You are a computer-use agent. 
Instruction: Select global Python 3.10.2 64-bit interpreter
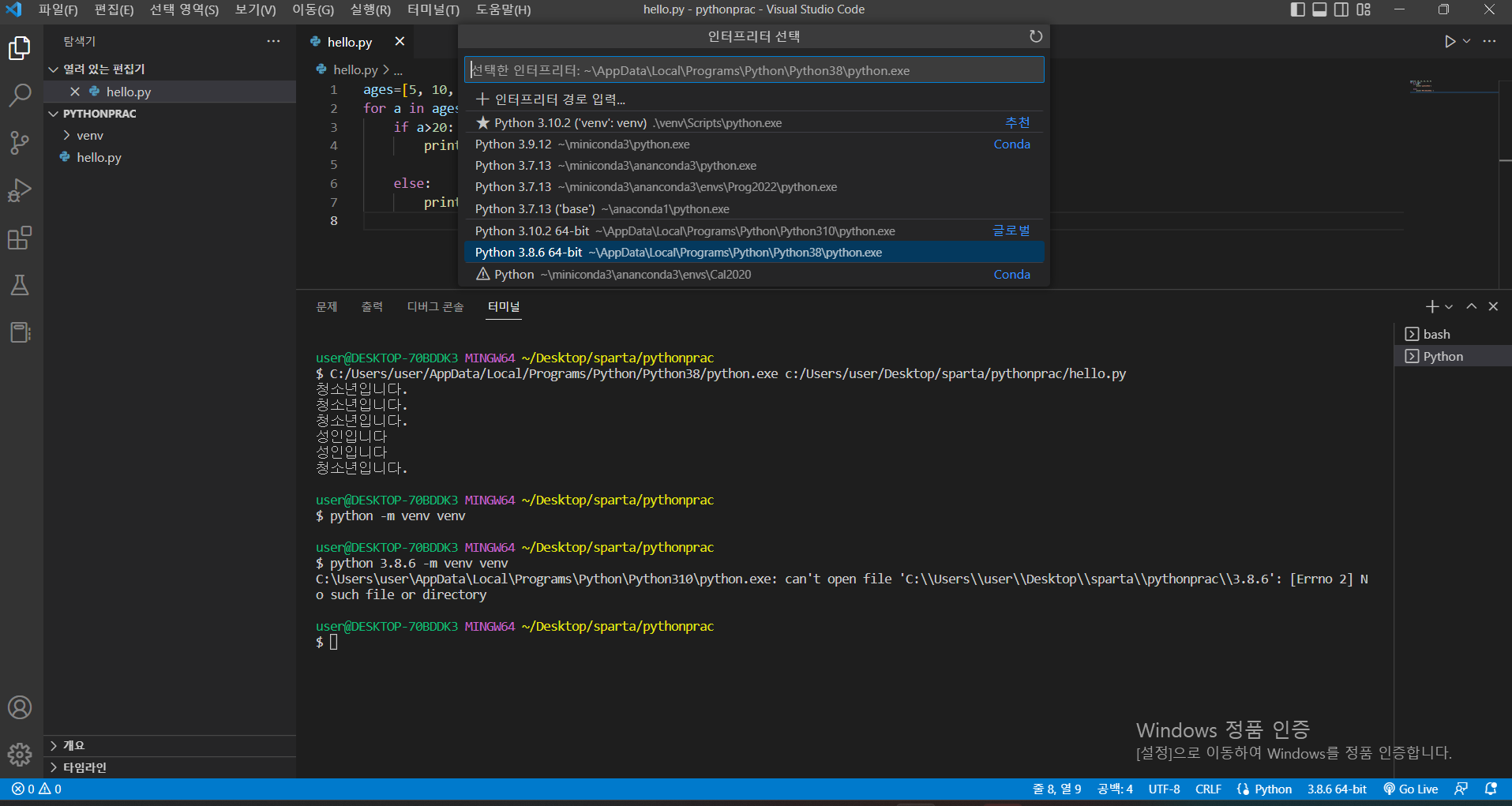[754, 231]
